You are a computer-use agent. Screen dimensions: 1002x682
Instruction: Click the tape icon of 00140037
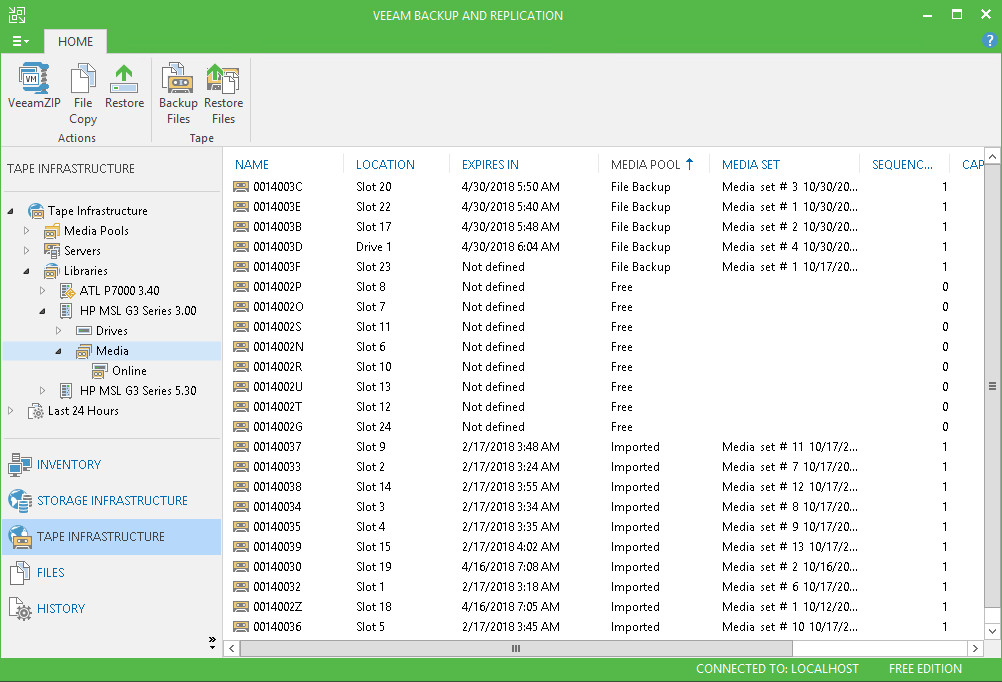click(x=240, y=447)
